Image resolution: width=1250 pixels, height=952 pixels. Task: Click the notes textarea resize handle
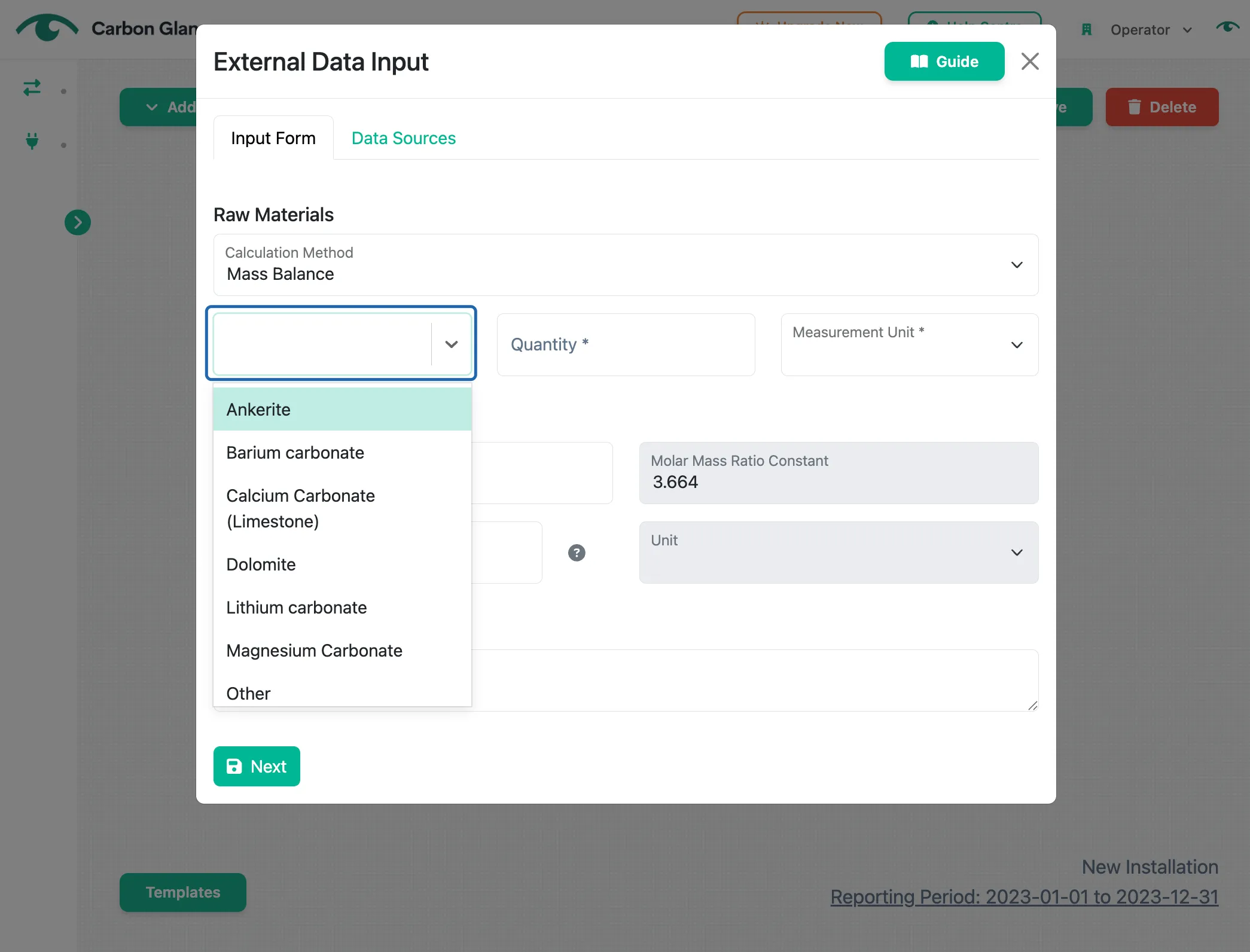tap(1032, 706)
